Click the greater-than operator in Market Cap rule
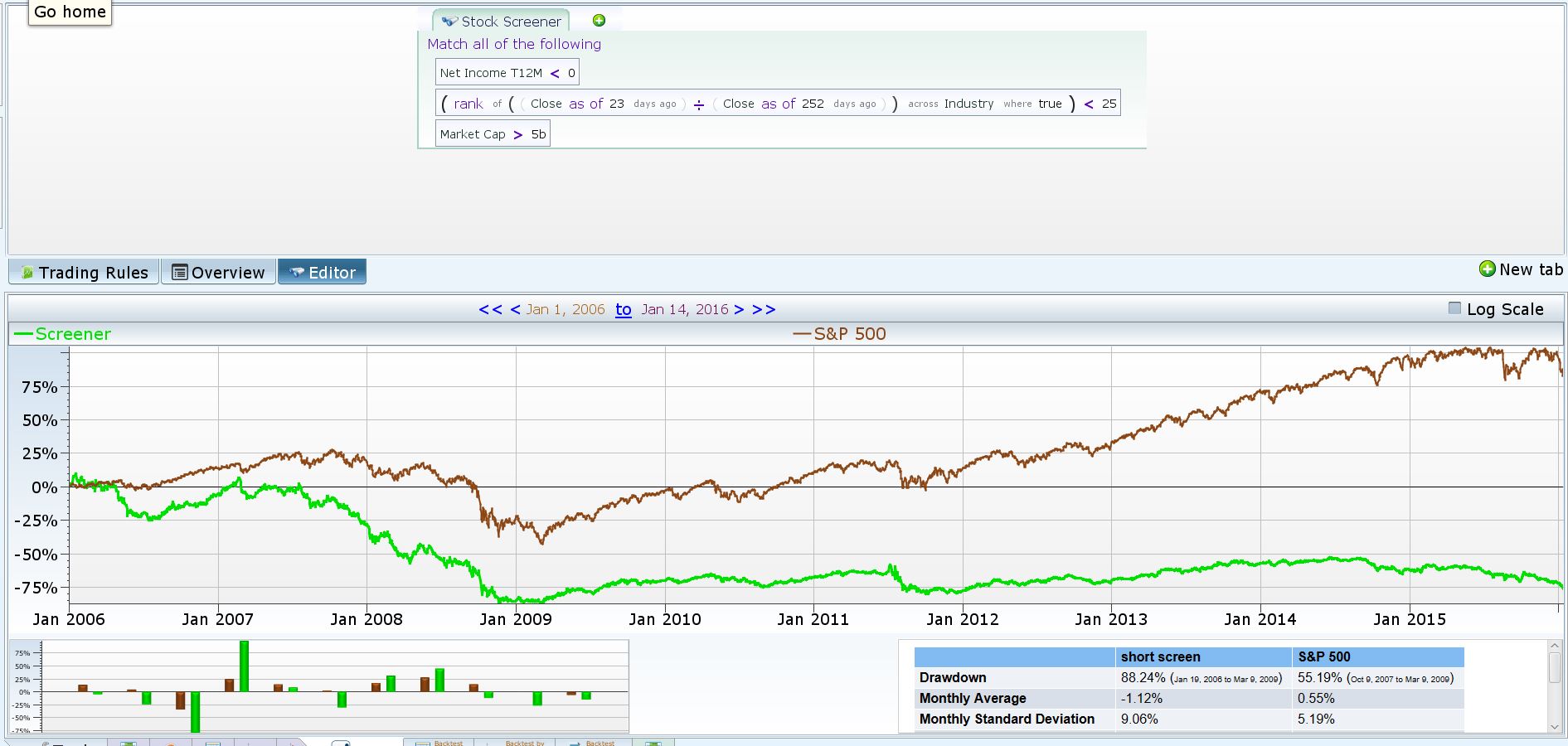 click(x=518, y=134)
